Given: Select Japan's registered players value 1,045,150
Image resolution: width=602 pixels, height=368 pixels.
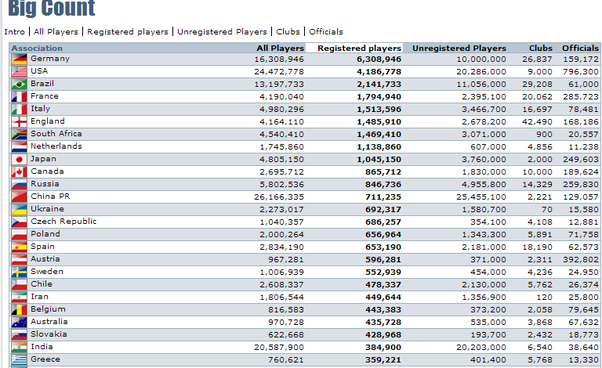Looking at the screenshot, I should click(x=379, y=160).
